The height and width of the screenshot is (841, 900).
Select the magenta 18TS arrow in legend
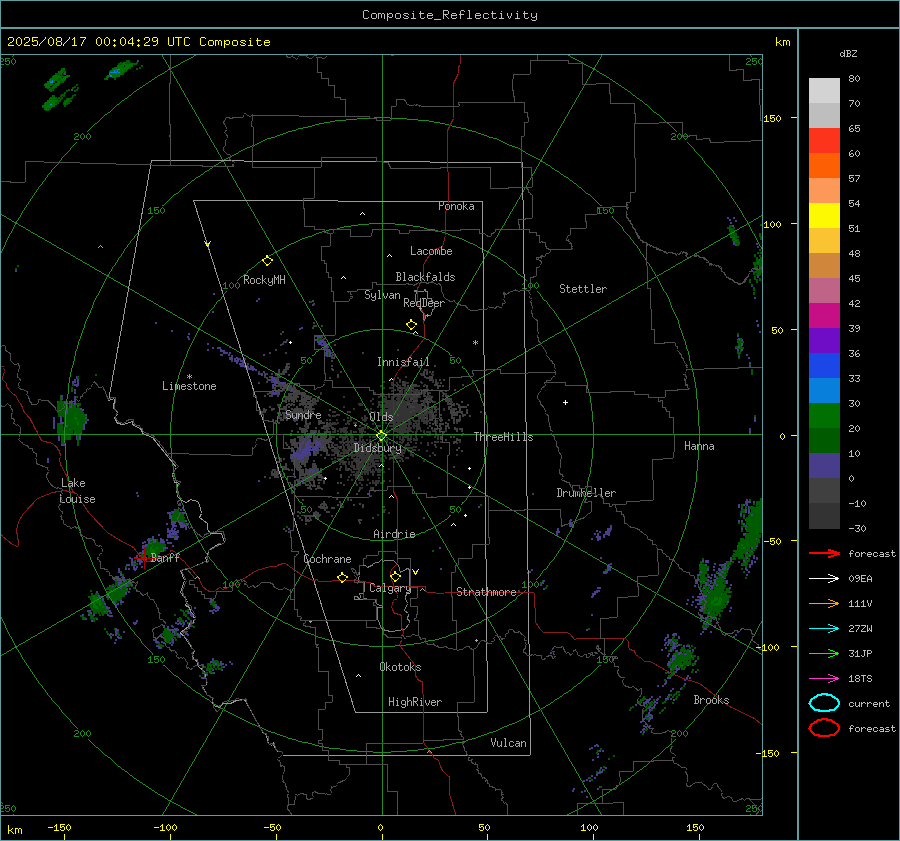point(824,679)
